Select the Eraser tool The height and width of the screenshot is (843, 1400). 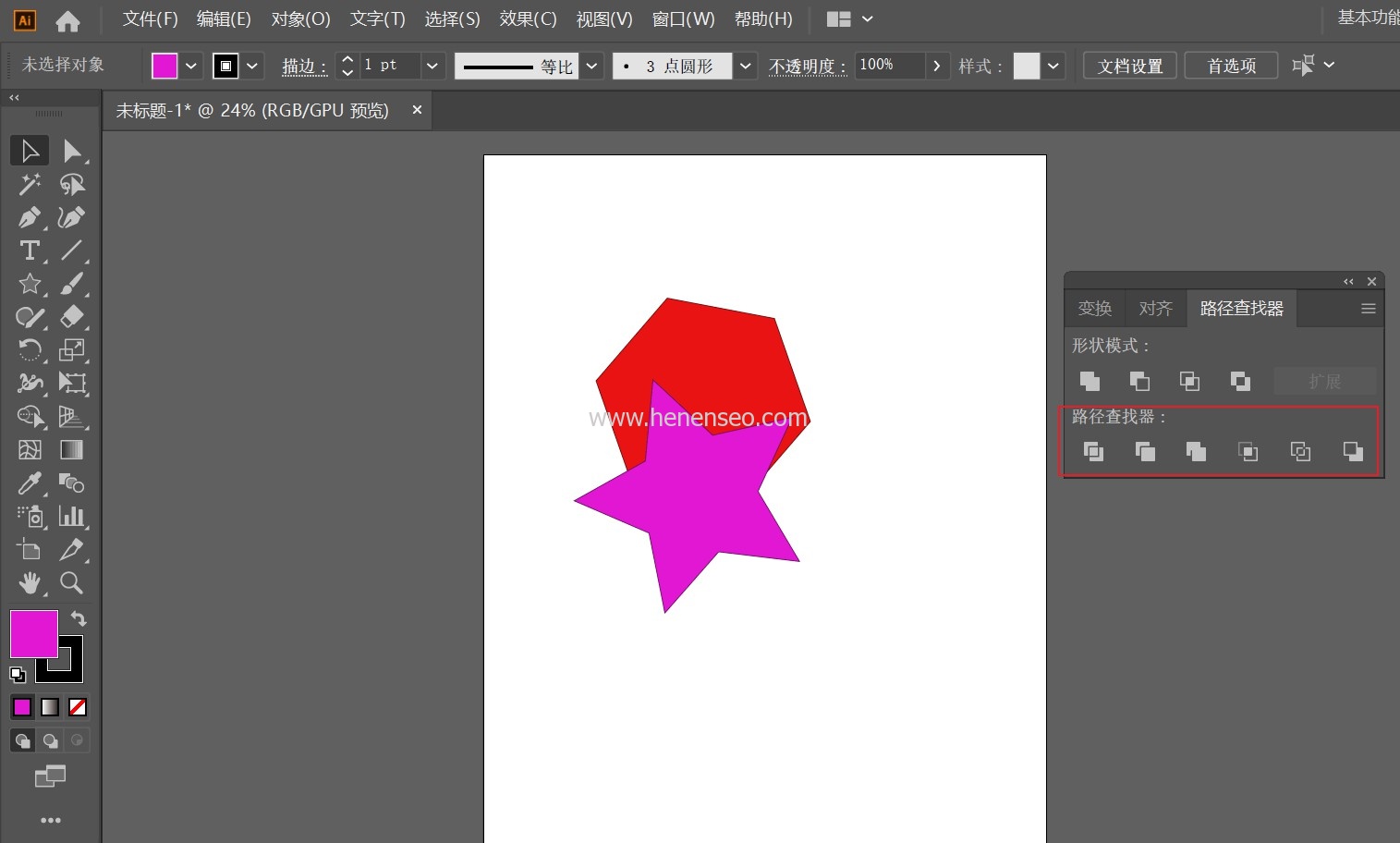(x=72, y=317)
